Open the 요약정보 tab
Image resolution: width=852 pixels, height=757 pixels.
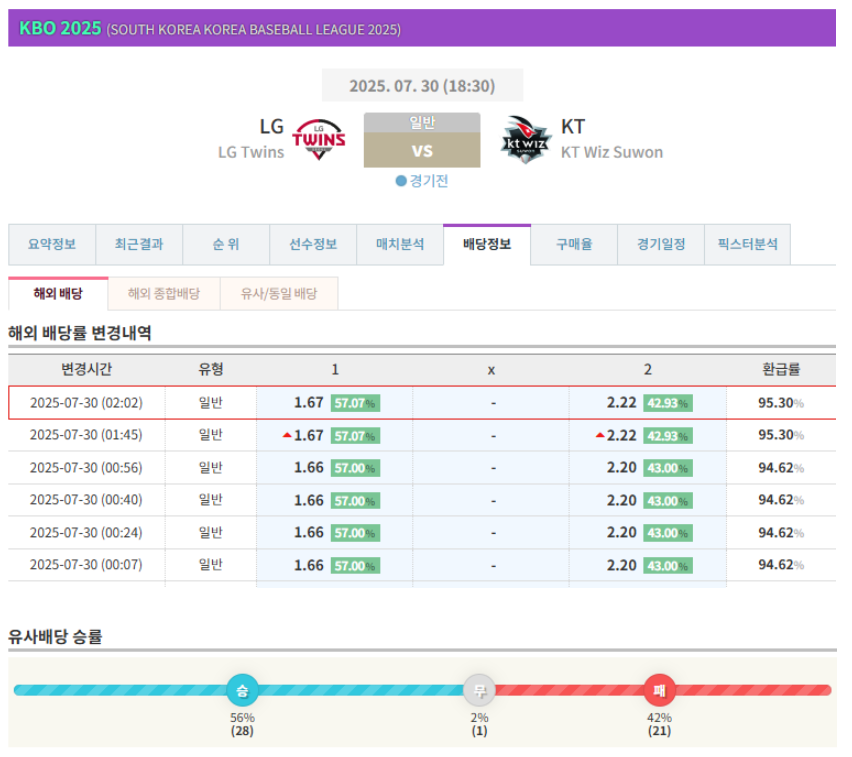(x=52, y=245)
